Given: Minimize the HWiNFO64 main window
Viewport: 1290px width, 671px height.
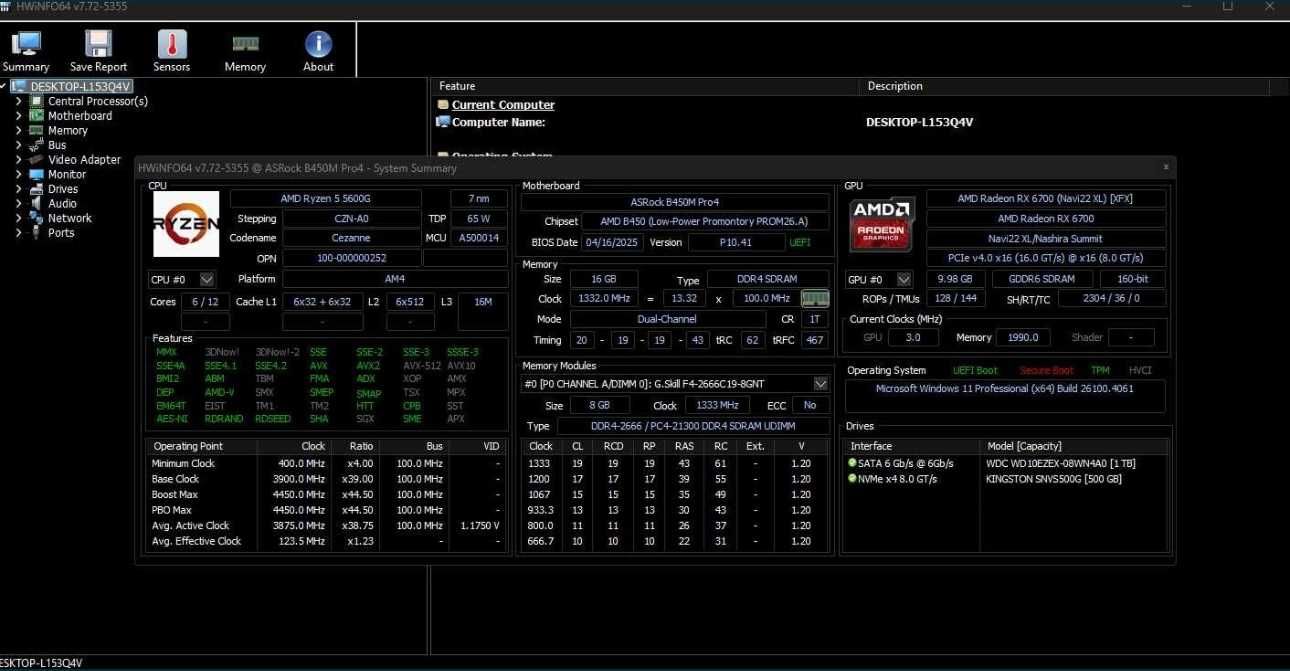Looking at the screenshot, I should coord(1185,6).
